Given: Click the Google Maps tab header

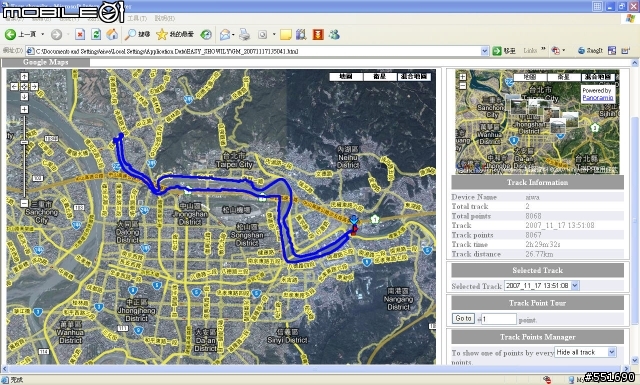Looking at the screenshot, I should click(46, 62).
